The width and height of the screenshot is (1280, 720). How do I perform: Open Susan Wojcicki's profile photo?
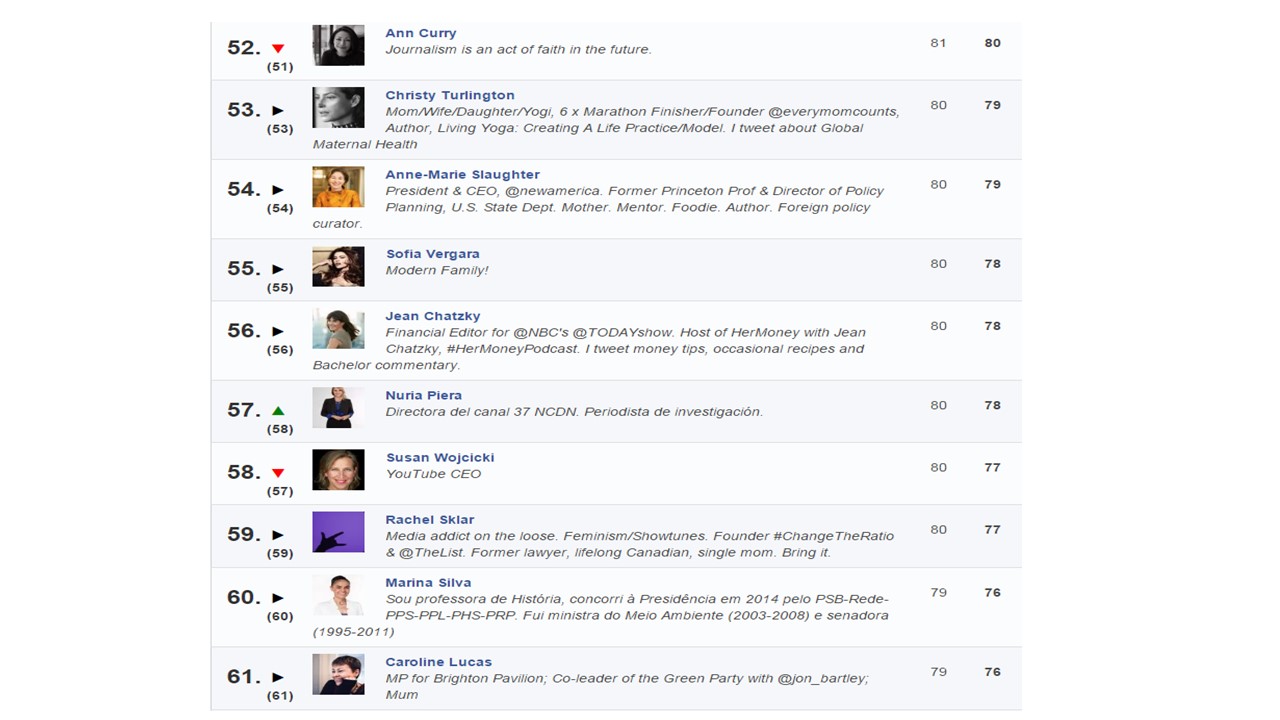pos(338,470)
